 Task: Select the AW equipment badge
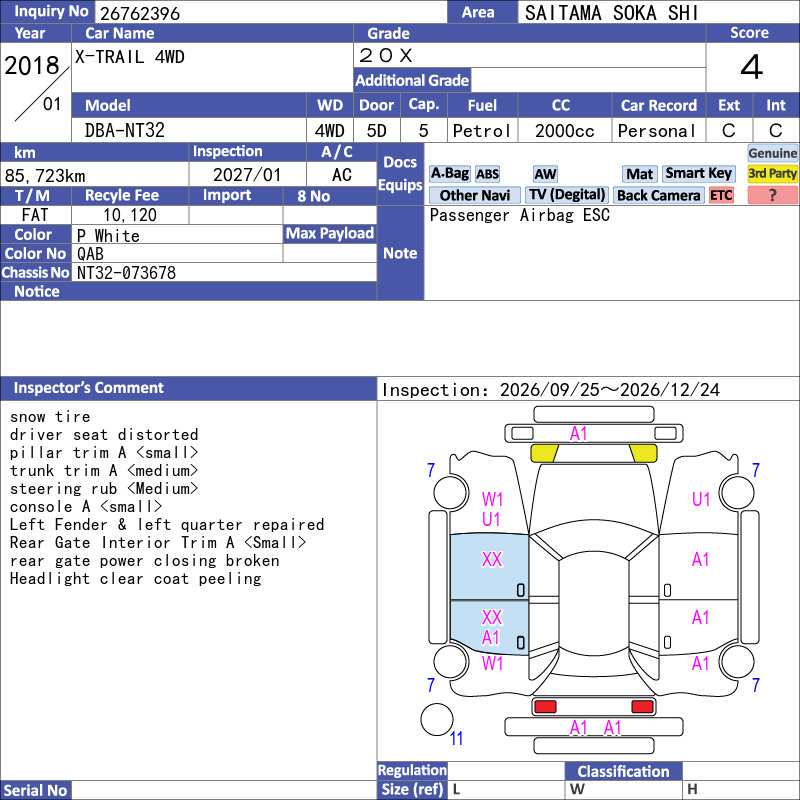(545, 174)
